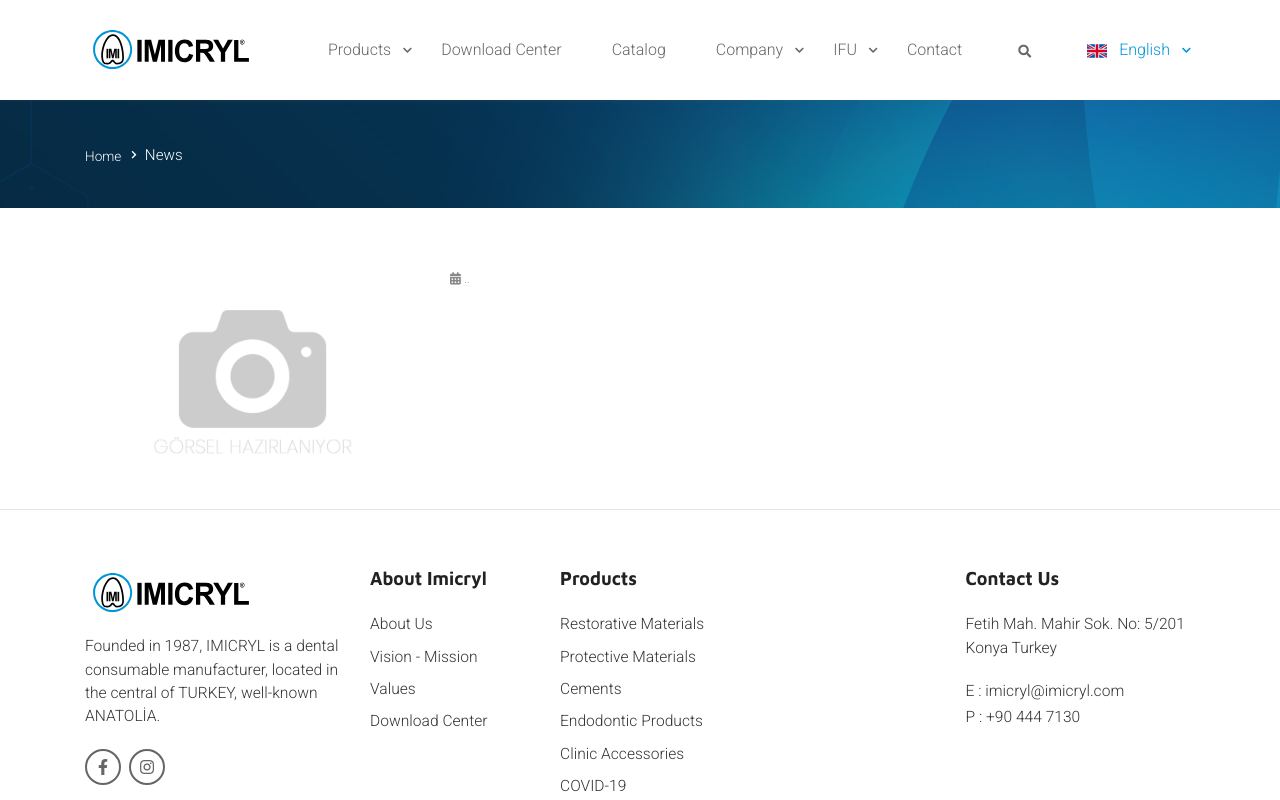
Task: Click the placeholder news image thumbnail
Action: [252, 380]
